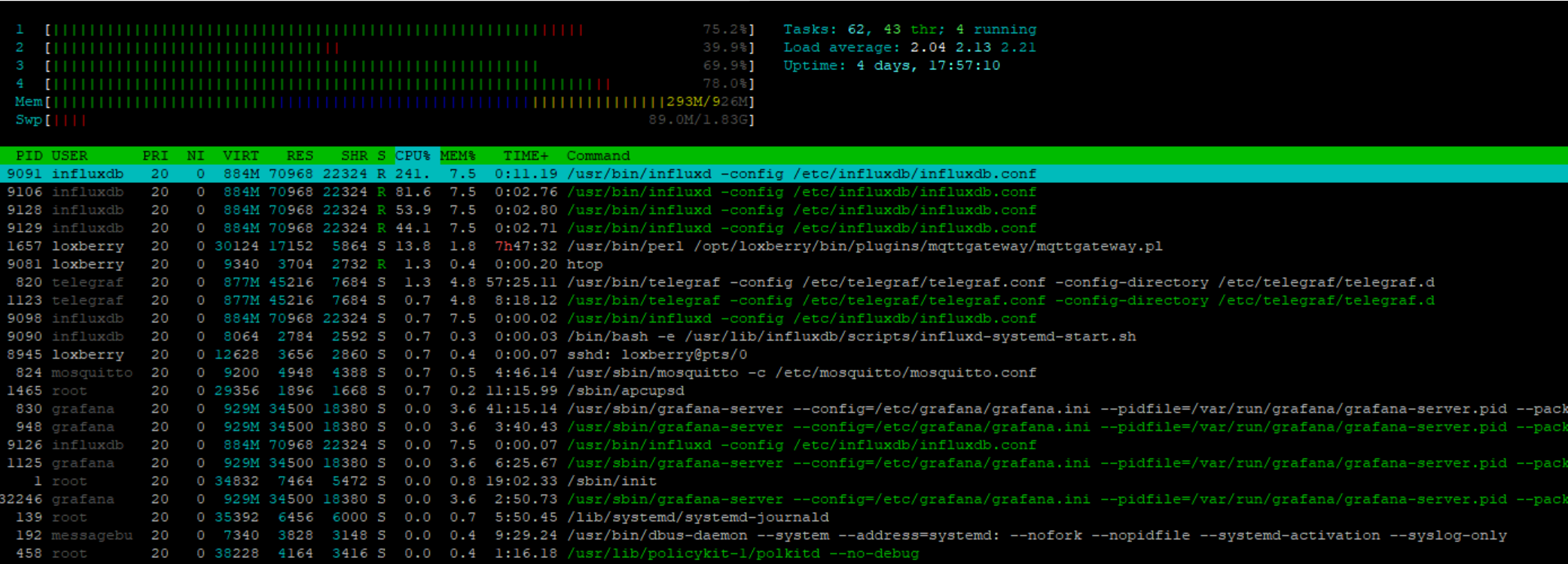Click the "Uptime: 4 days, 17:57:10" line
This screenshot has height=564, width=1568.
pyautogui.click(x=892, y=66)
